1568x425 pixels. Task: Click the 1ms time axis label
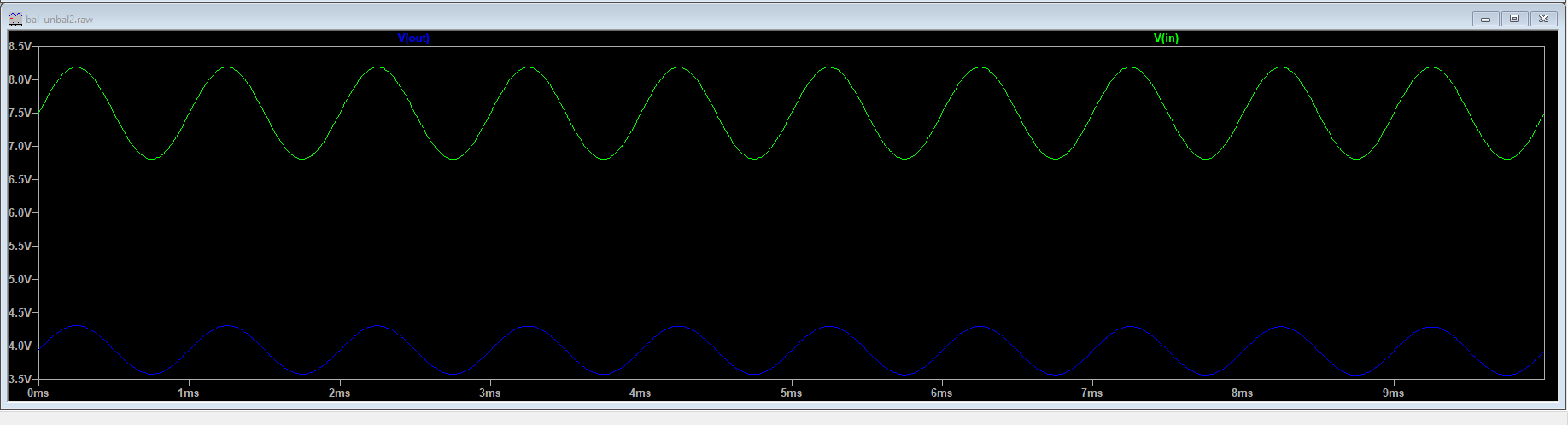coord(189,393)
